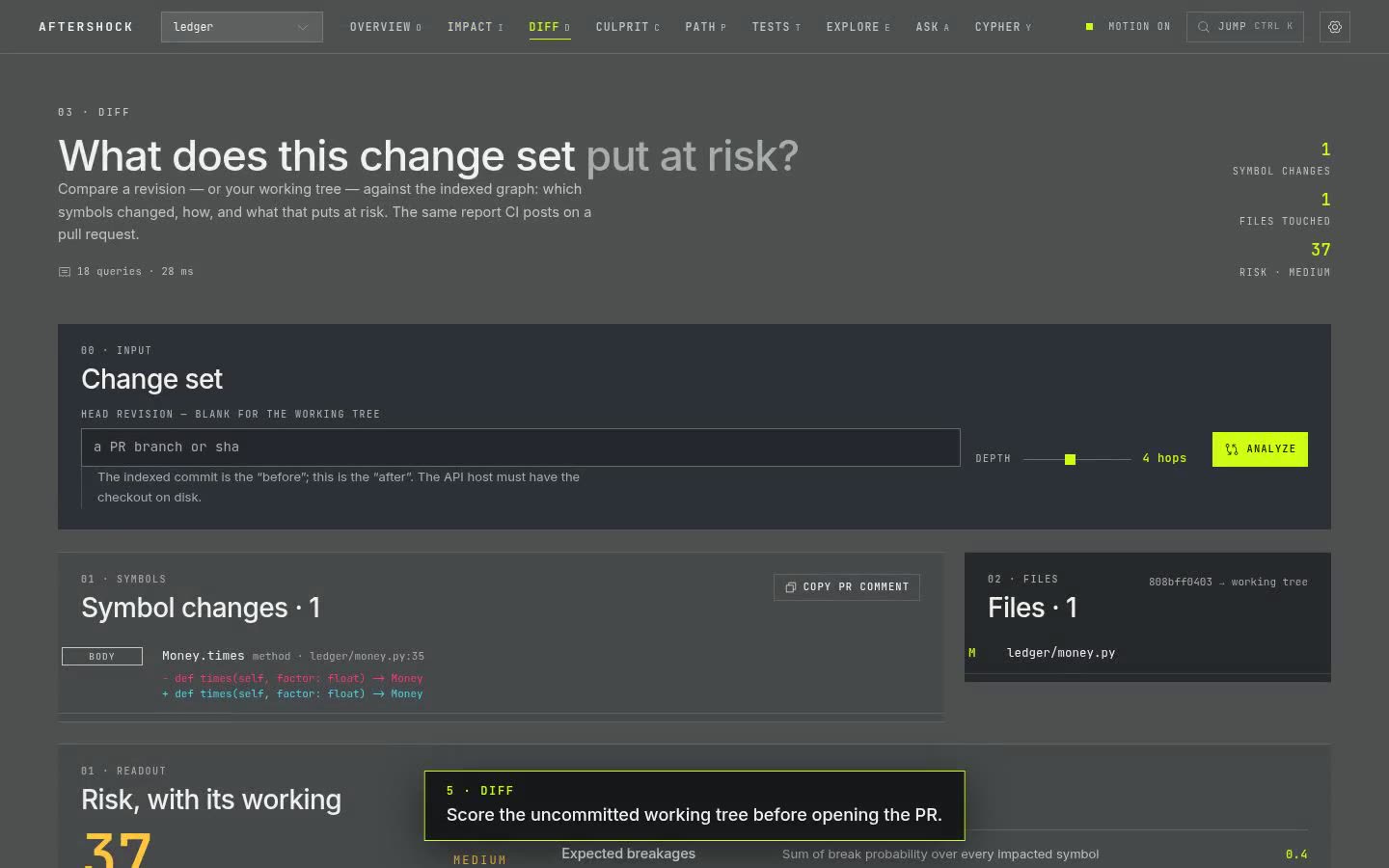Image resolution: width=1389 pixels, height=868 pixels.
Task: Click the M modified status marker
Action: point(972,653)
